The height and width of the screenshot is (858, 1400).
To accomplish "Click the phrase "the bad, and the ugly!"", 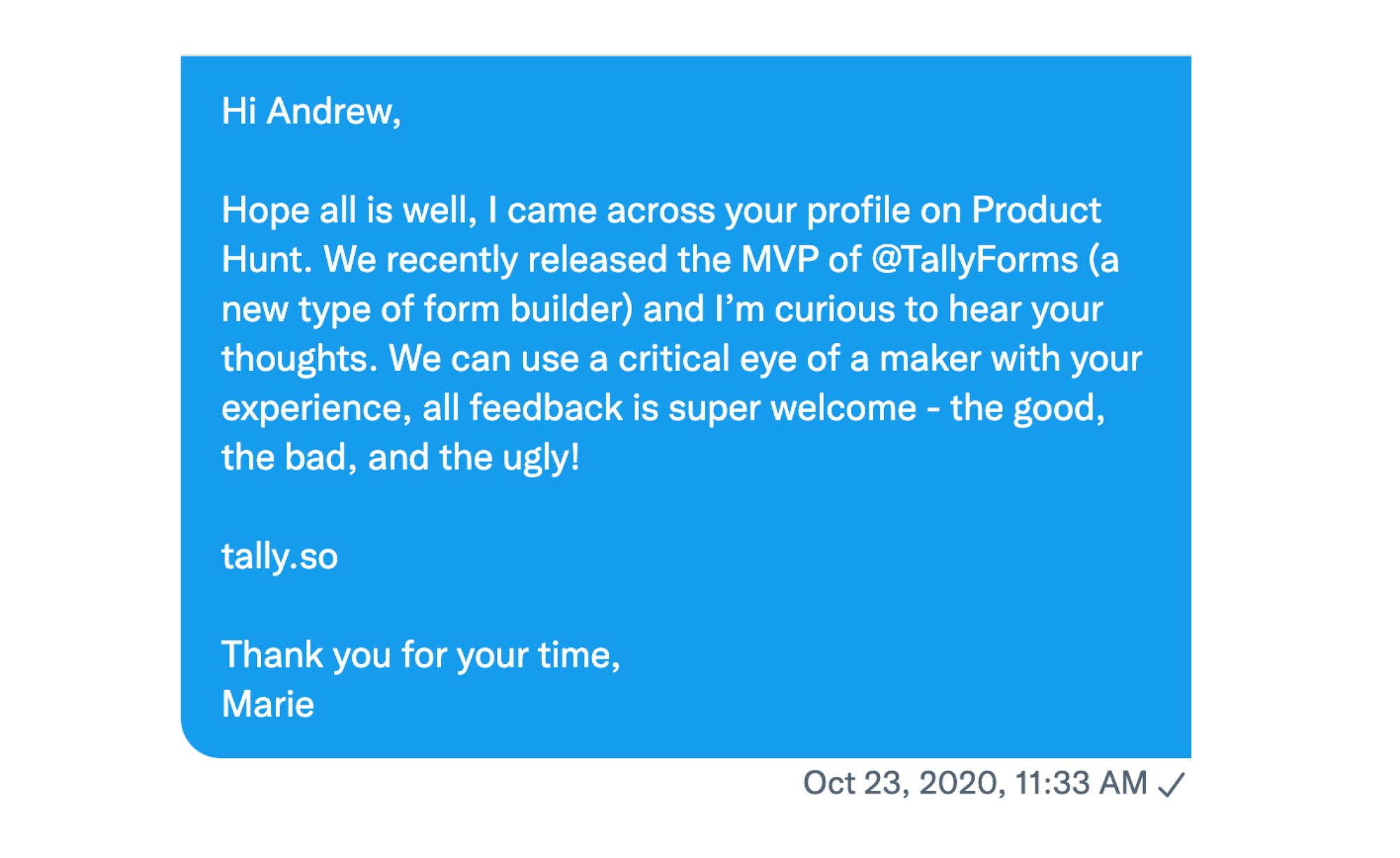I will pos(400,458).
